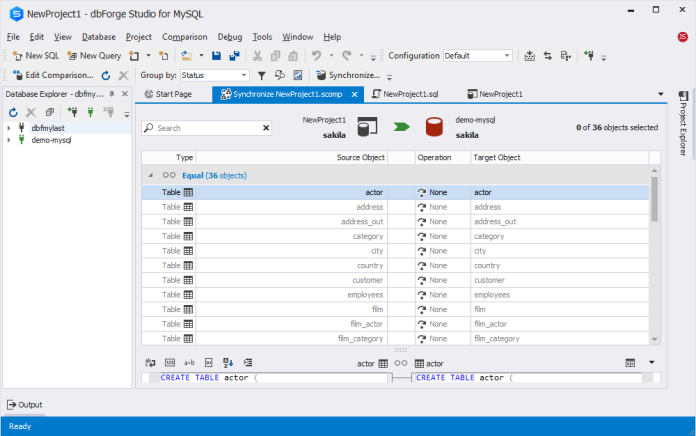Click the new connection plug icon in main toolbar
Image resolution: width=696 pixels, height=436 pixels.
pyautogui.click(x=589, y=56)
